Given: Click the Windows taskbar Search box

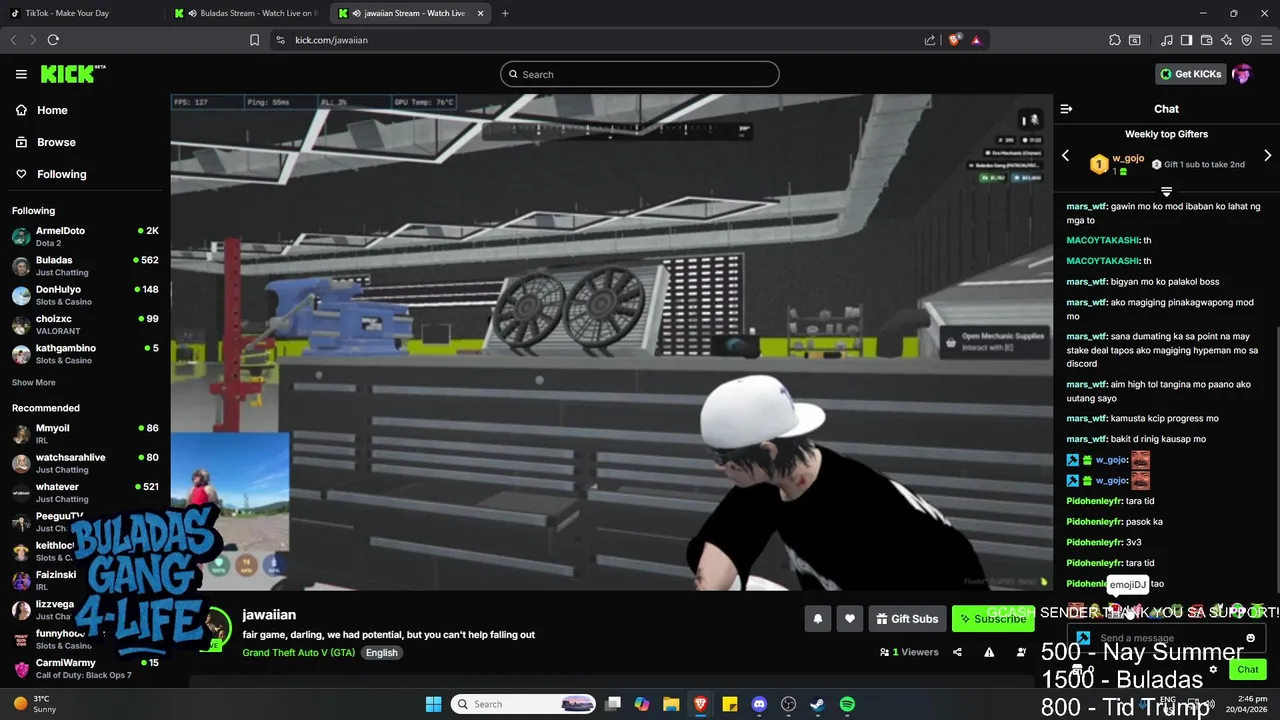Looking at the screenshot, I should click(x=523, y=704).
